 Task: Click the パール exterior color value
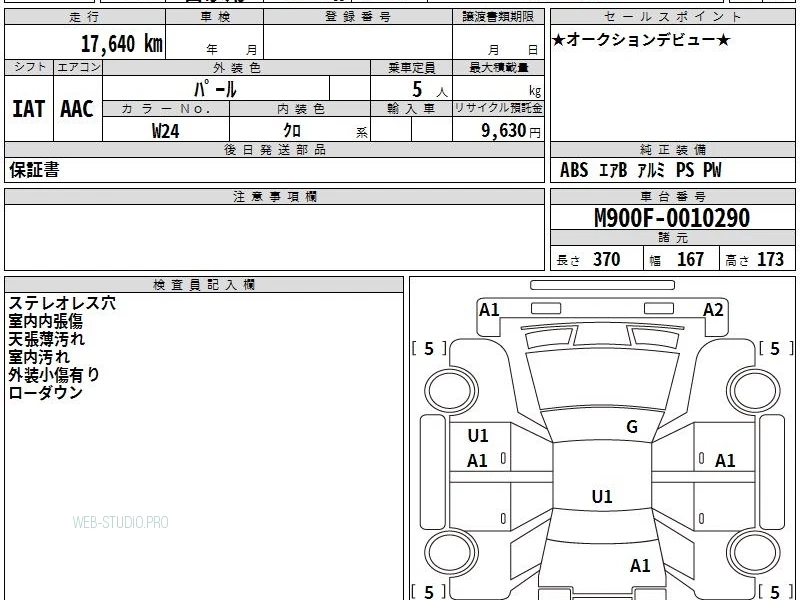click(215, 89)
